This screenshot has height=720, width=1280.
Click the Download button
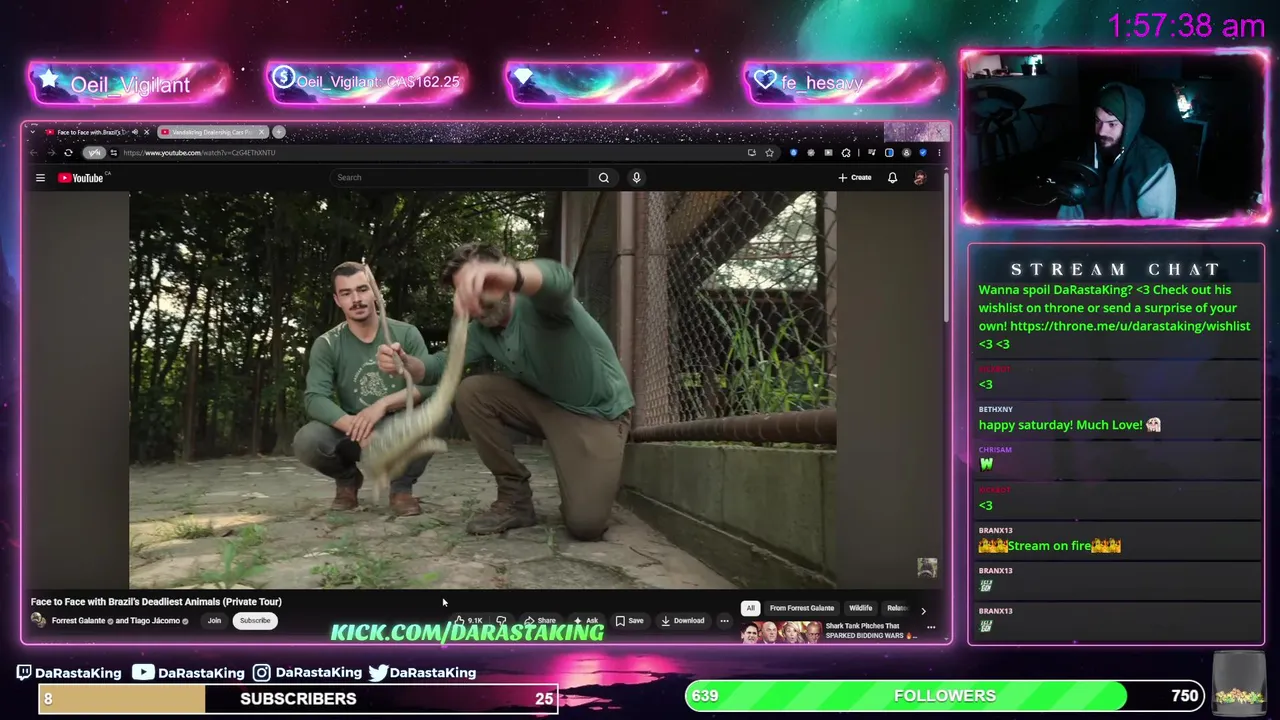pos(683,620)
